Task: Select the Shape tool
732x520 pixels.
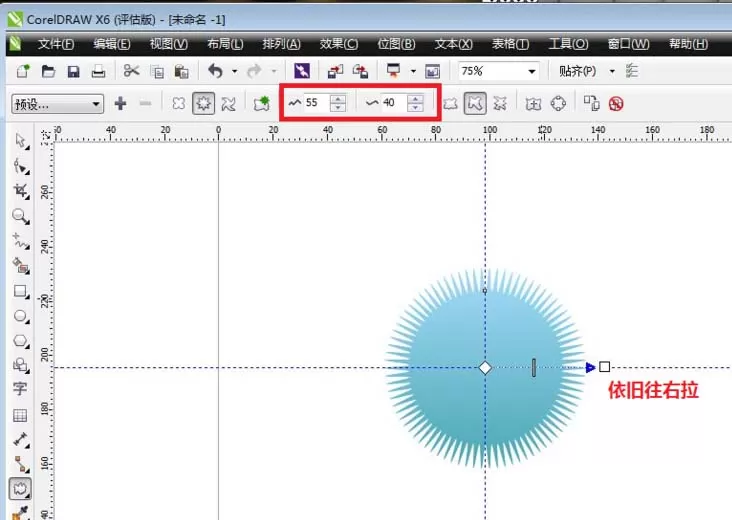Action: 21,166
